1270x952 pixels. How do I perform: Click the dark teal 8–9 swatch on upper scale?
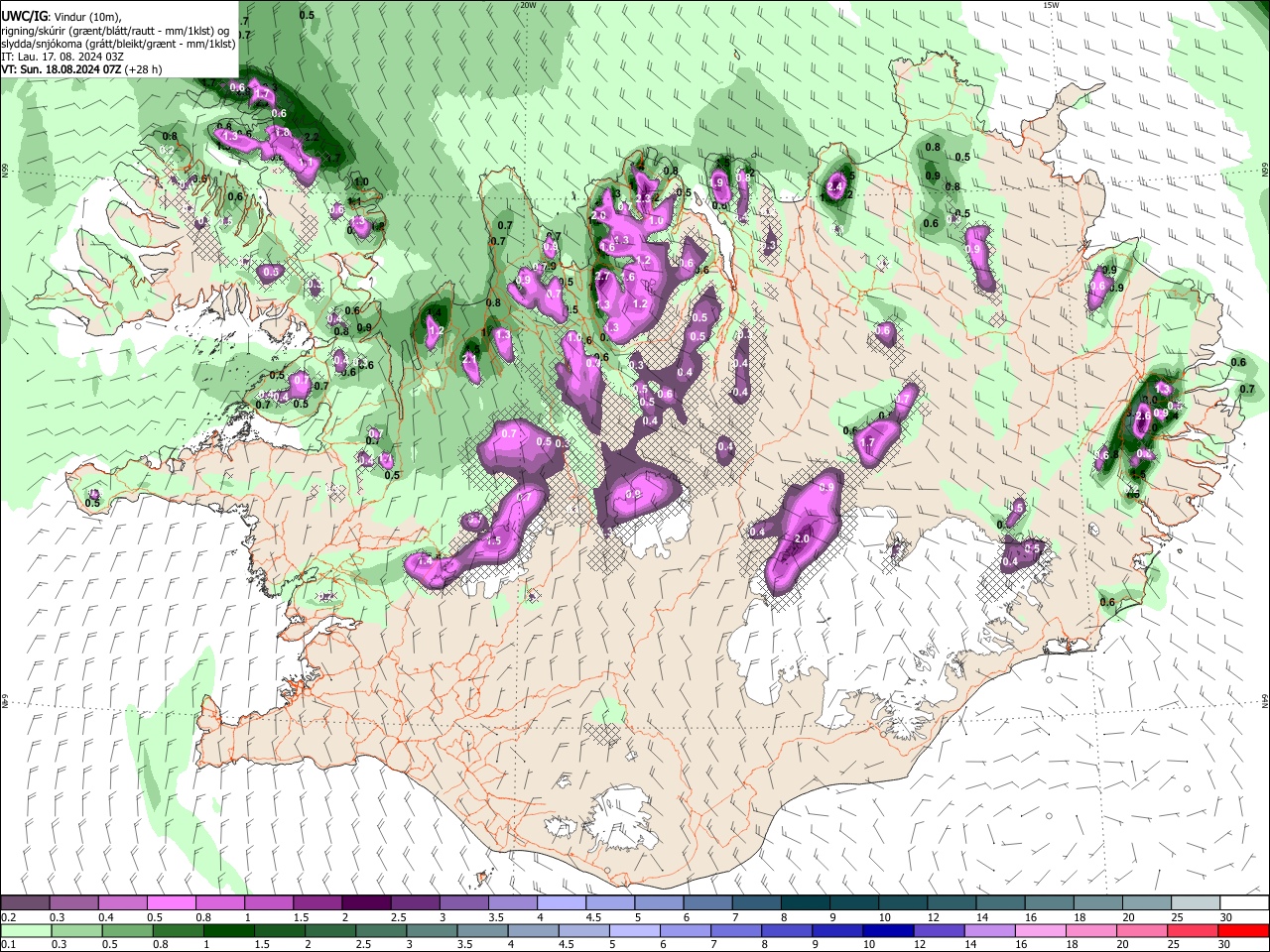pyautogui.click(x=806, y=903)
